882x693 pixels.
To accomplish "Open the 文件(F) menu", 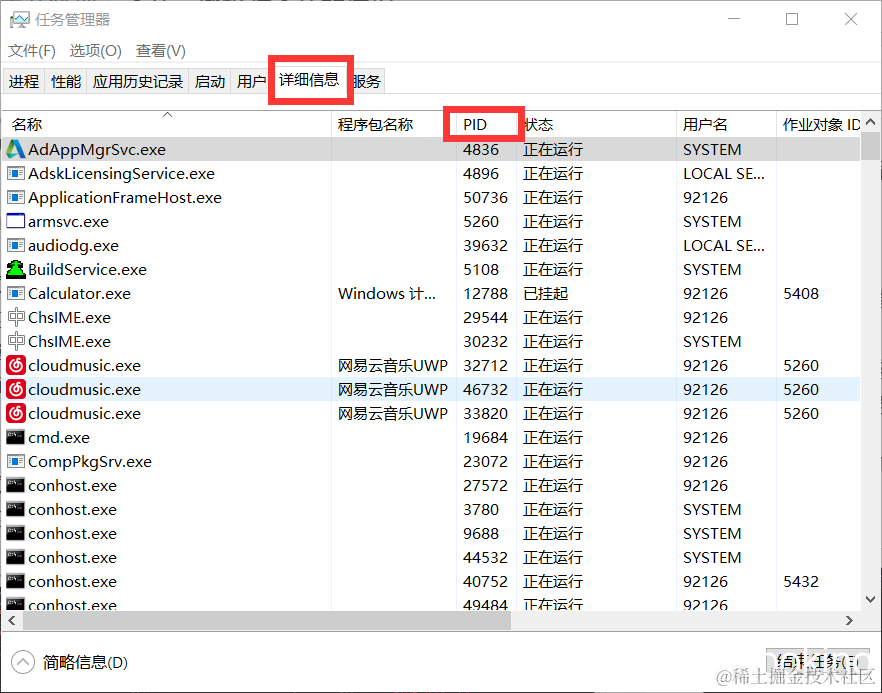I will (x=32, y=51).
